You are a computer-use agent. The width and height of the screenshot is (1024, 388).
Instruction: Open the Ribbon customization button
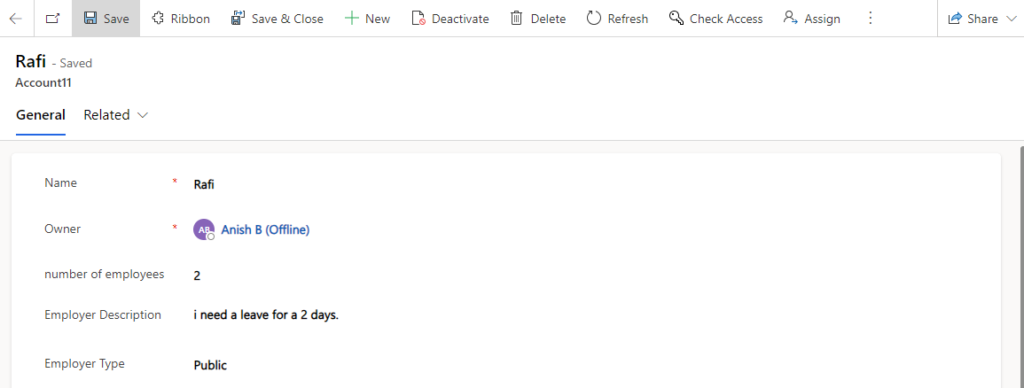tap(181, 18)
